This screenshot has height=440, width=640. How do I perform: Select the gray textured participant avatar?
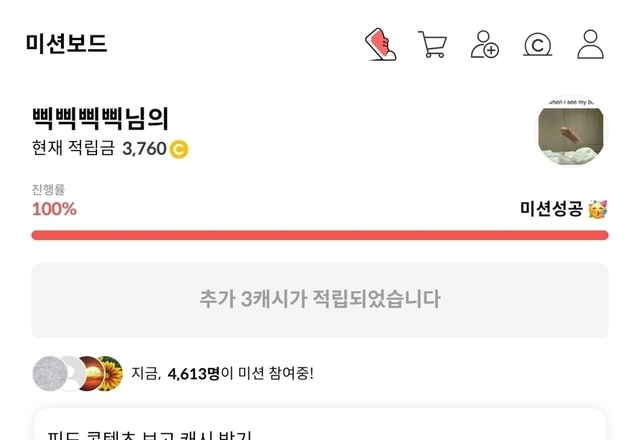pyautogui.click(x=48, y=374)
